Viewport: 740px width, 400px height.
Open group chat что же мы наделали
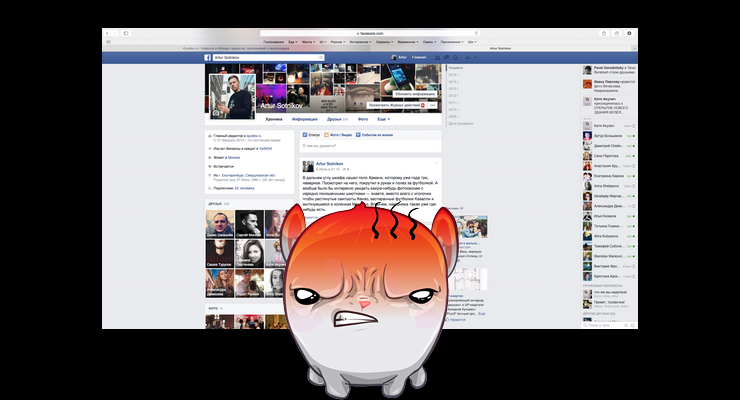(609, 294)
